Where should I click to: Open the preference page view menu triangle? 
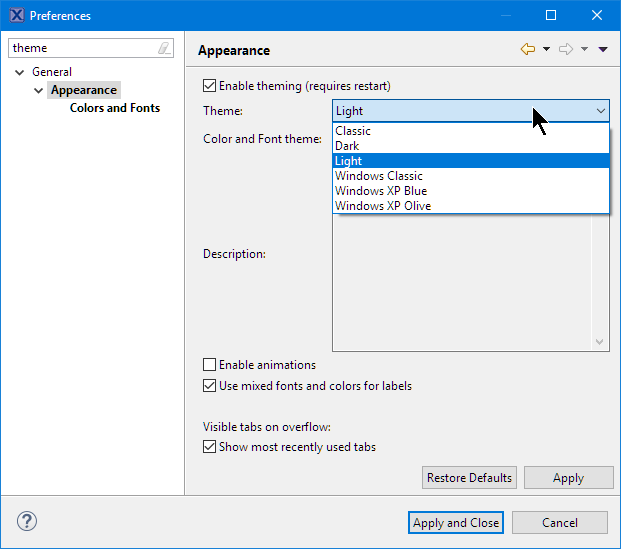[x=603, y=50]
